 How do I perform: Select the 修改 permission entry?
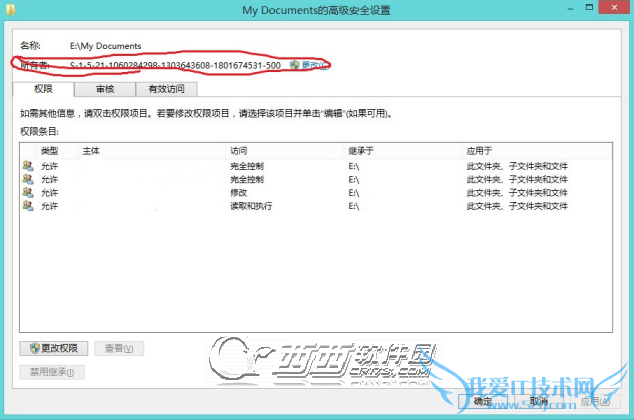pos(316,193)
